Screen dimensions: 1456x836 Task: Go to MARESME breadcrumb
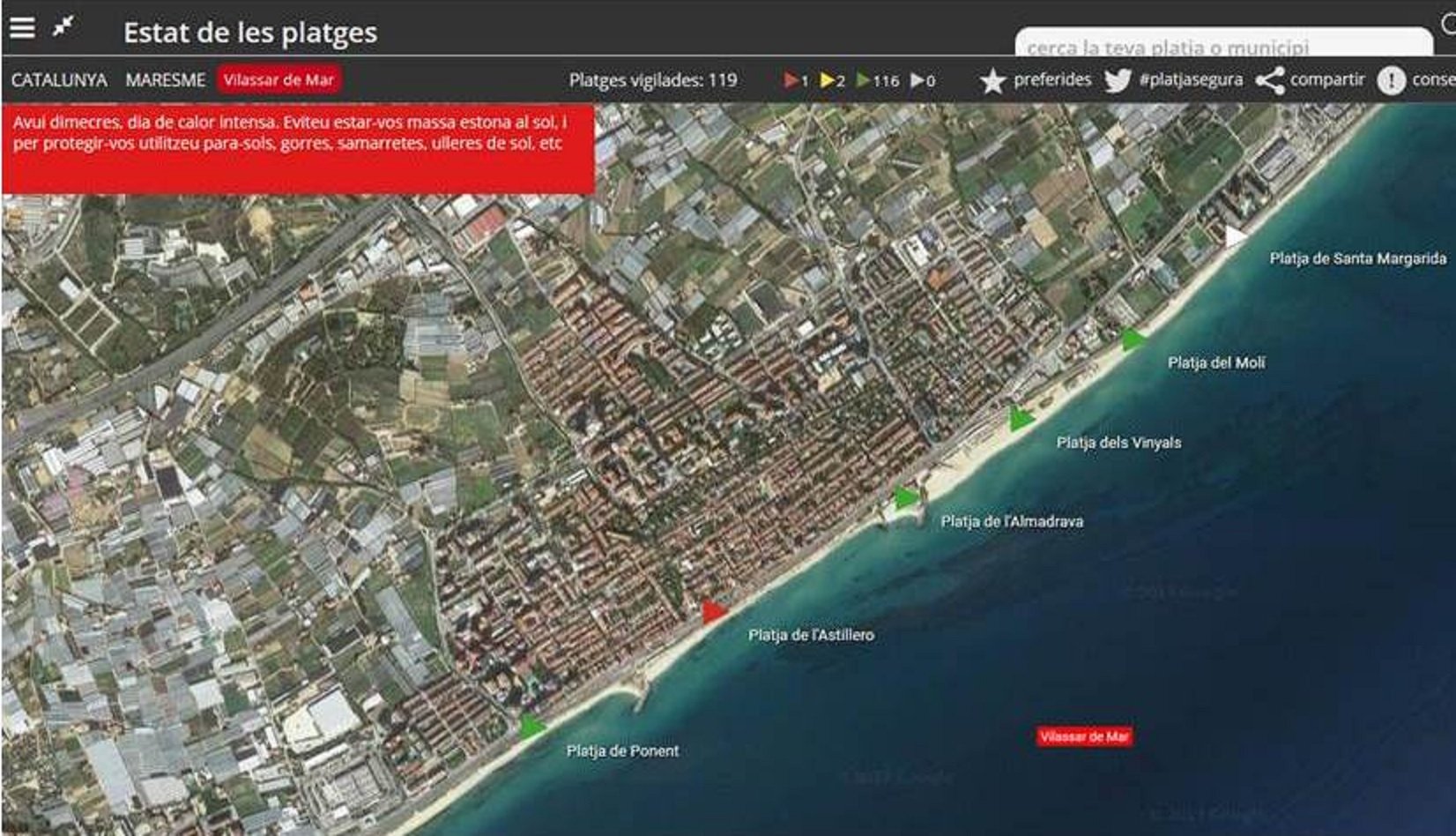tap(165, 80)
